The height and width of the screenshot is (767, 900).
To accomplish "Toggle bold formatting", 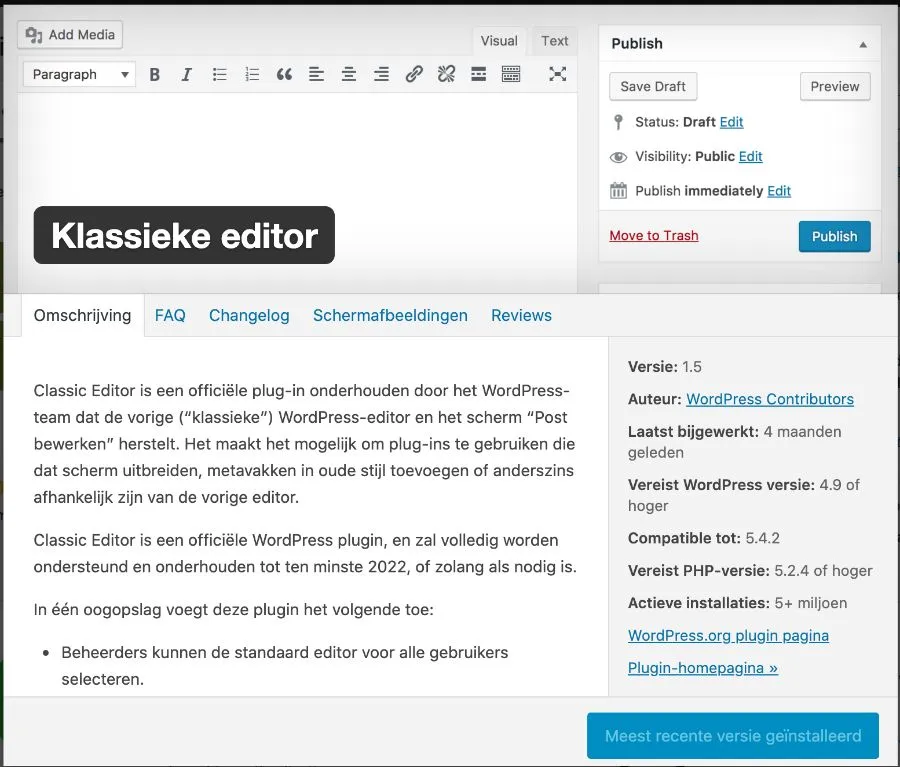I will point(154,74).
